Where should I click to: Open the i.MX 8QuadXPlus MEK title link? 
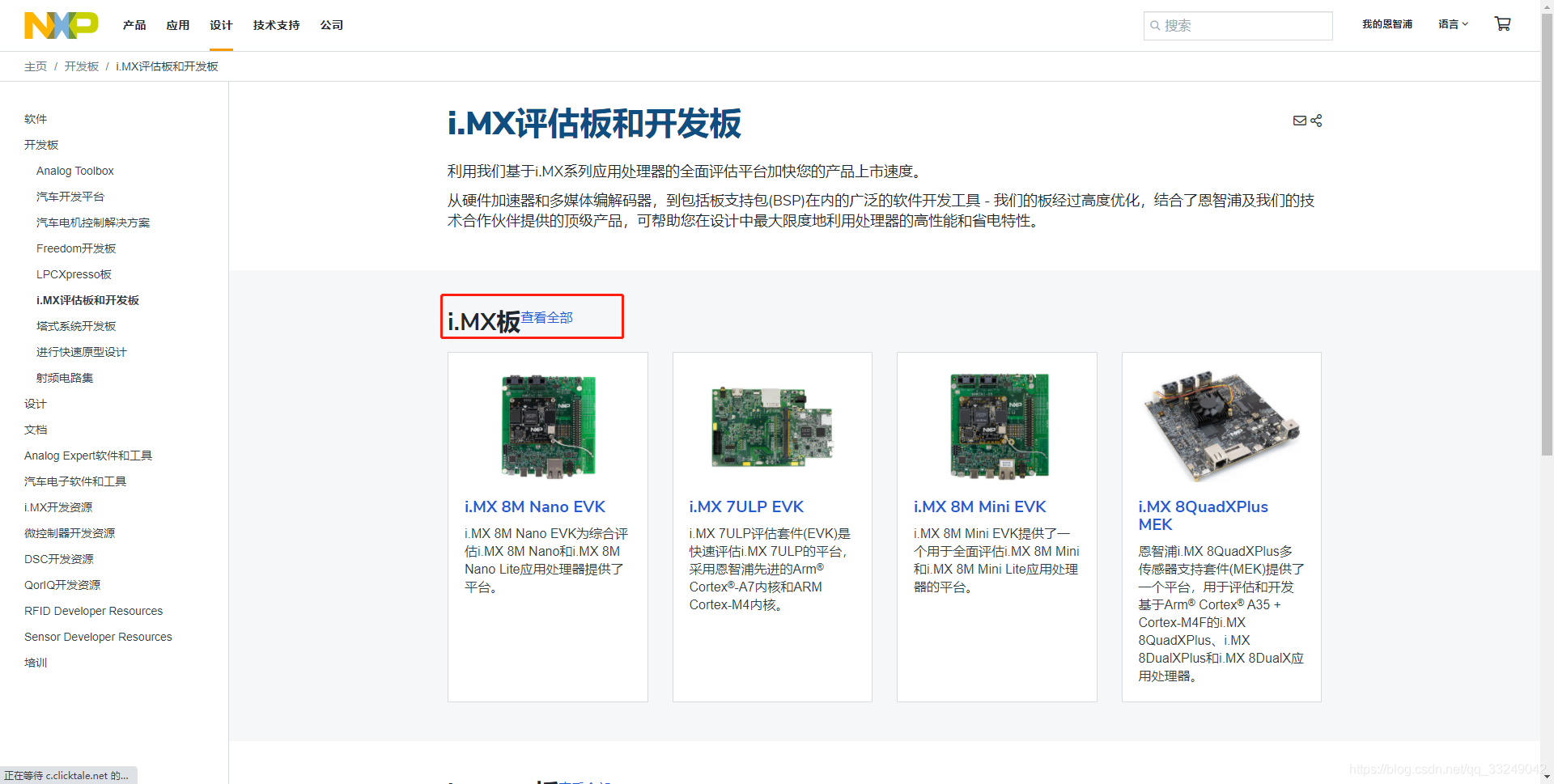click(x=1203, y=515)
